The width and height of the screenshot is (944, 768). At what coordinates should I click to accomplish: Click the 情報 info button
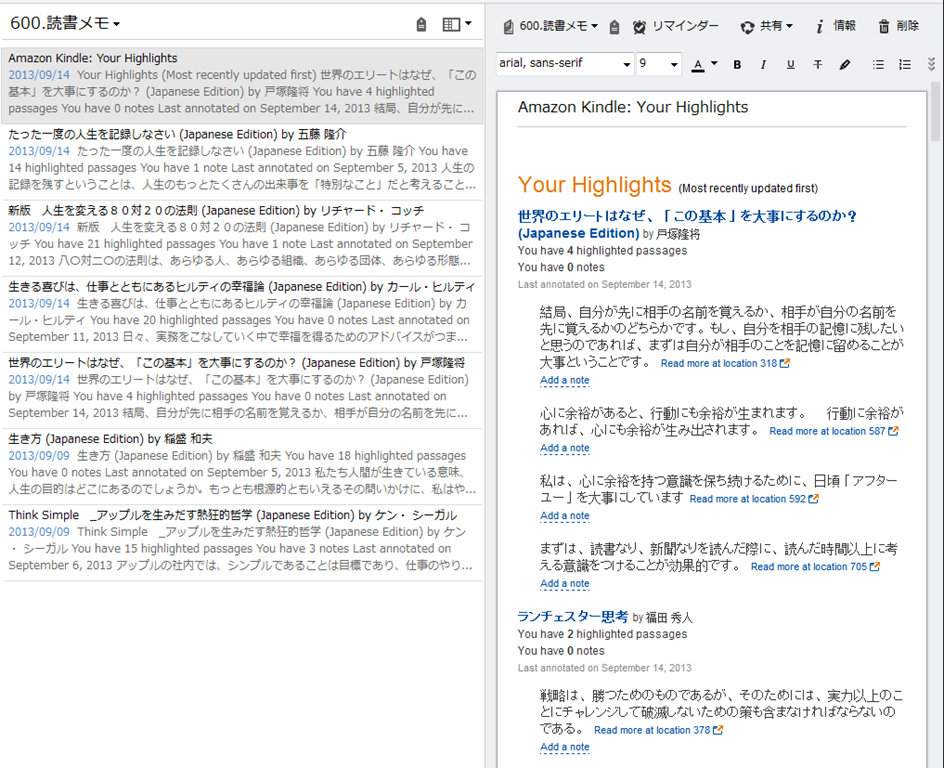tap(836, 26)
